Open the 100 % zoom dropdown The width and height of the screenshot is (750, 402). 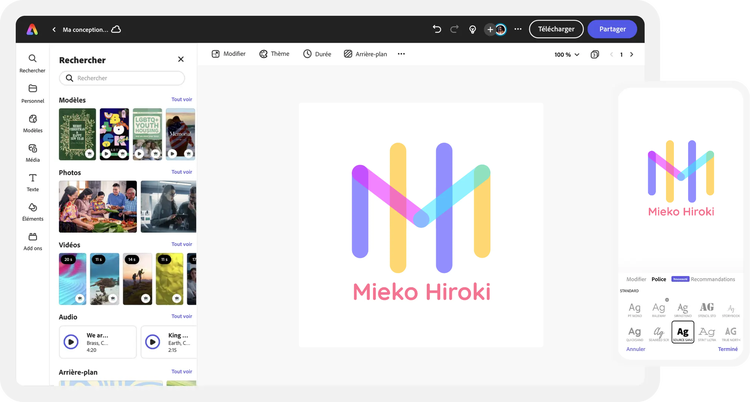point(566,54)
